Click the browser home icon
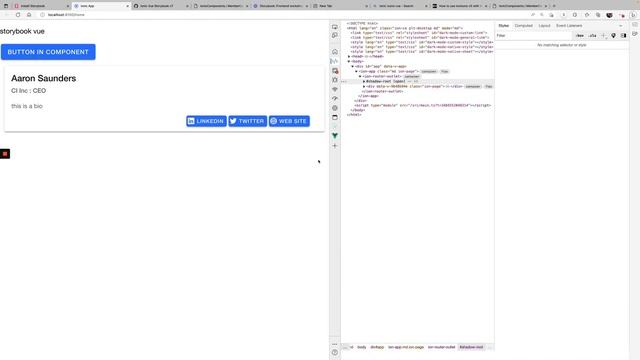The image size is (640, 360). (x=29, y=15)
